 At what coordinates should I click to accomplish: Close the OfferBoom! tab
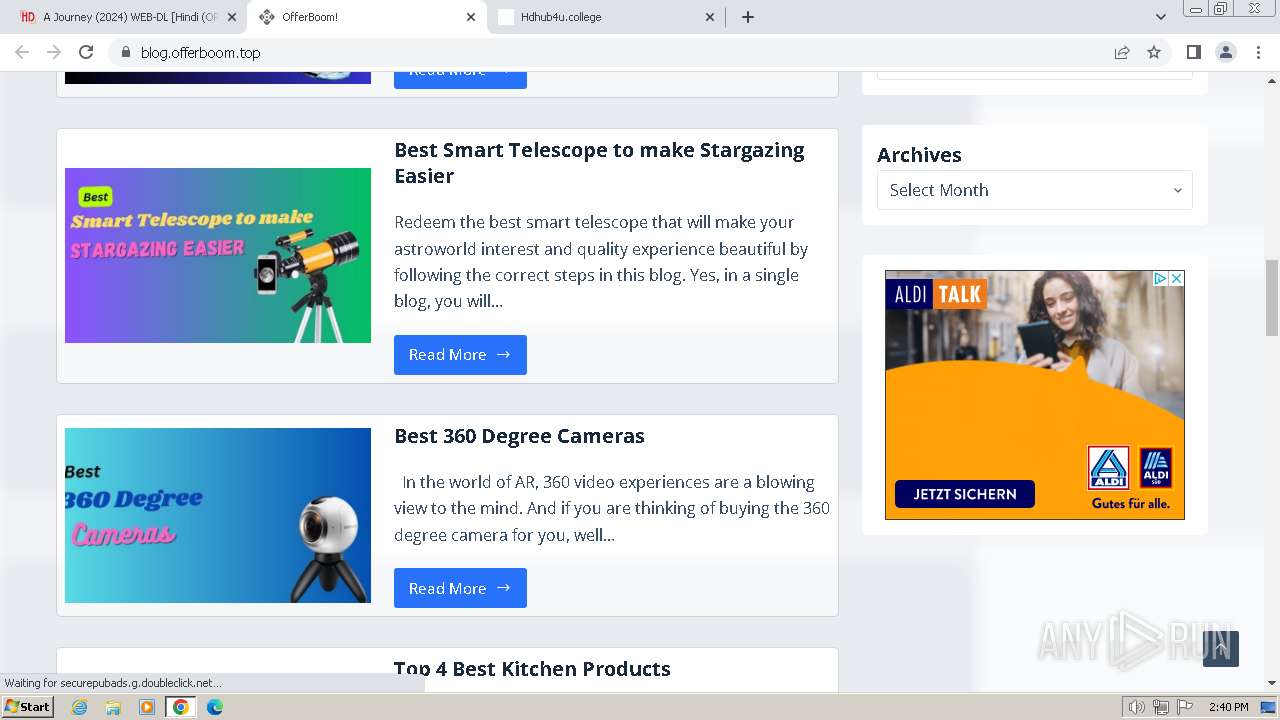472,17
